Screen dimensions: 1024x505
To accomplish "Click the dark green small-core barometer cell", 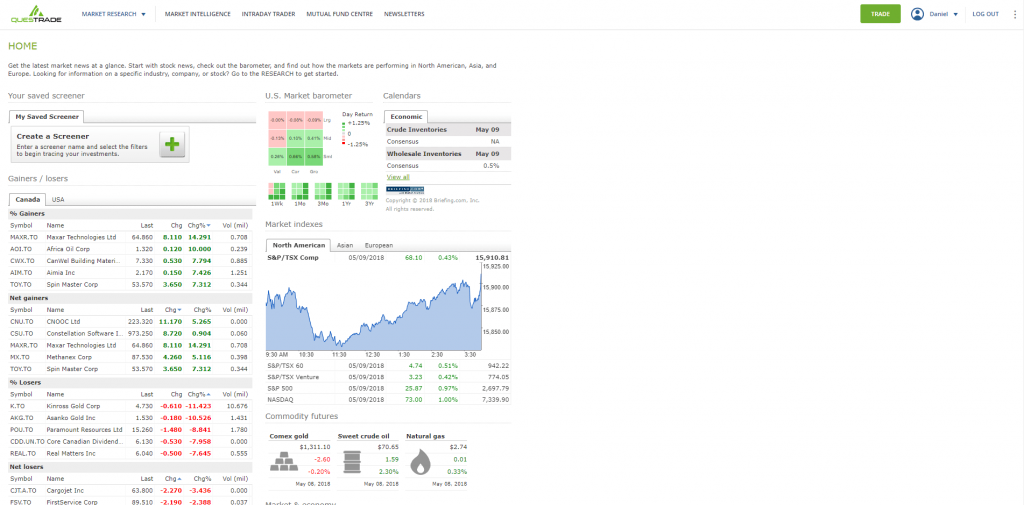I will (295, 156).
